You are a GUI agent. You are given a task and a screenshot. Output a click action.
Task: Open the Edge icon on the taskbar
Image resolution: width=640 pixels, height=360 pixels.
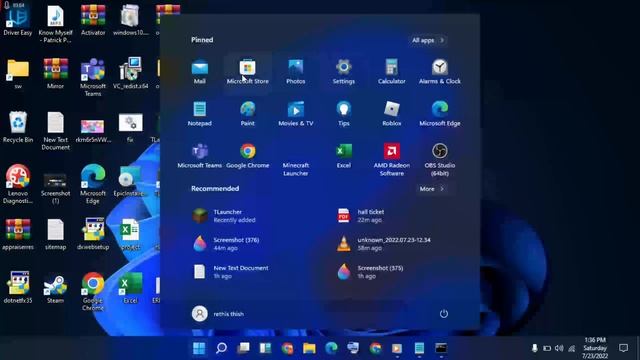coord(331,348)
